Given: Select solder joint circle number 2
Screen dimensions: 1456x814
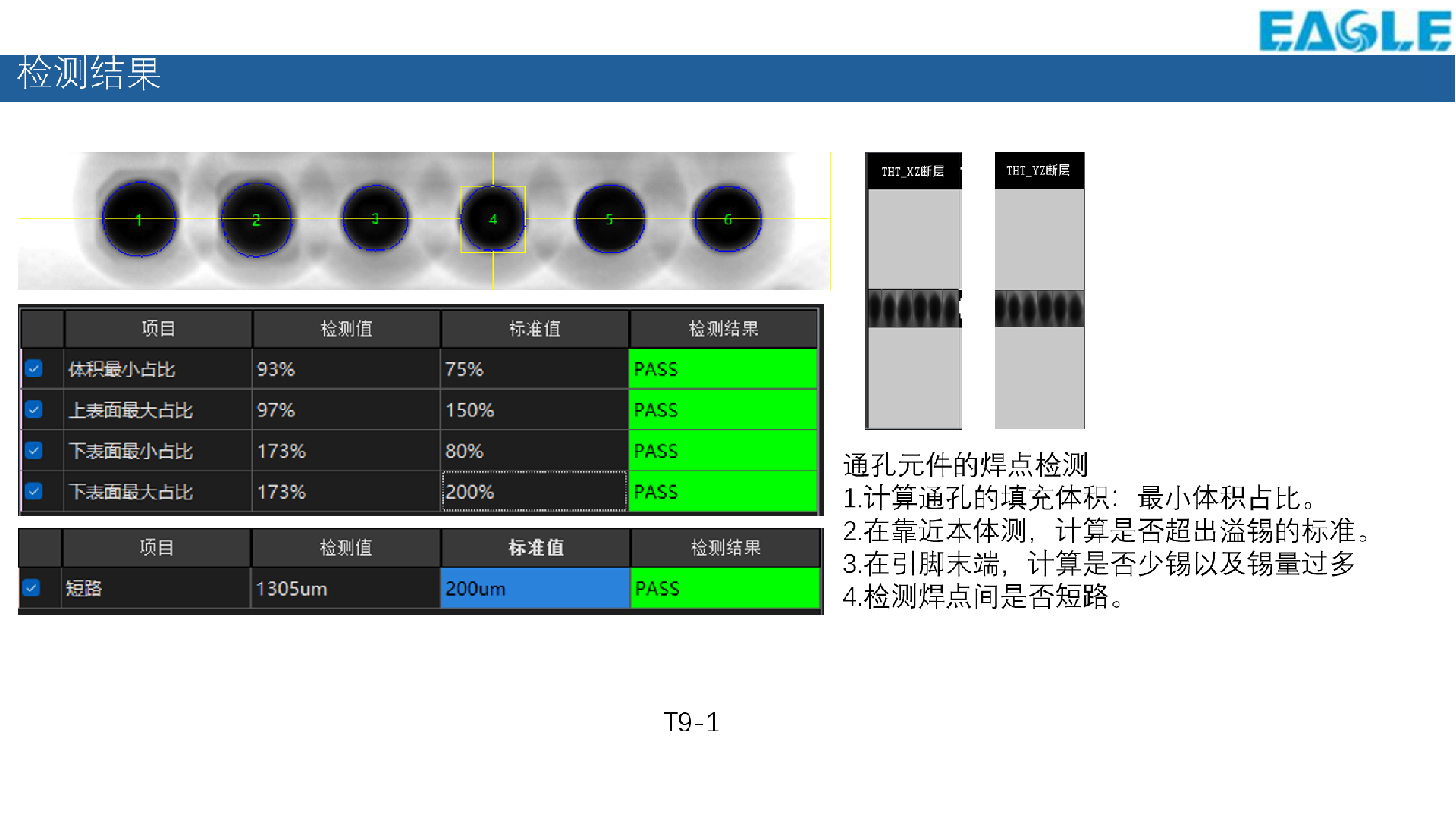Looking at the screenshot, I should pos(256,220).
